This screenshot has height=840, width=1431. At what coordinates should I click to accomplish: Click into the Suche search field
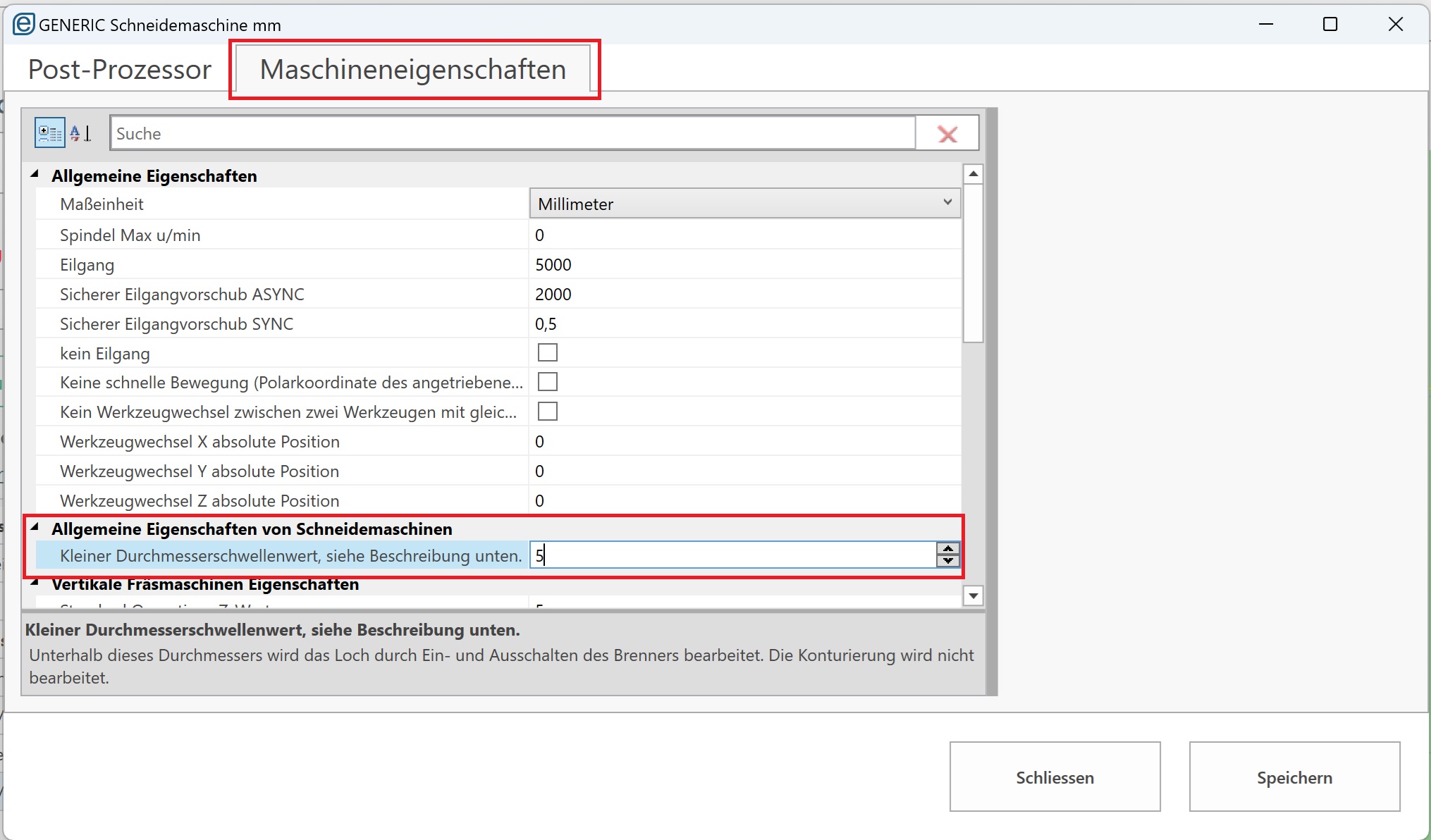coord(512,133)
